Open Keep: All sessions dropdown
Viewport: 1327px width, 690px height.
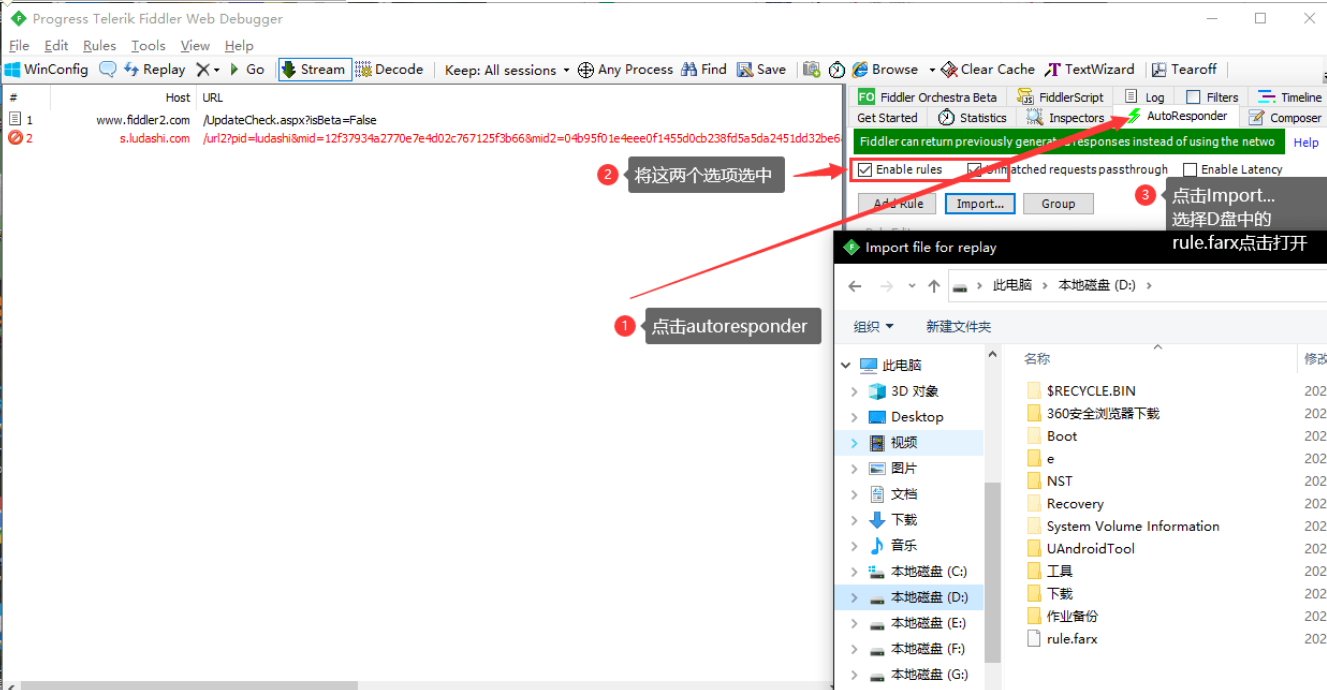[507, 70]
